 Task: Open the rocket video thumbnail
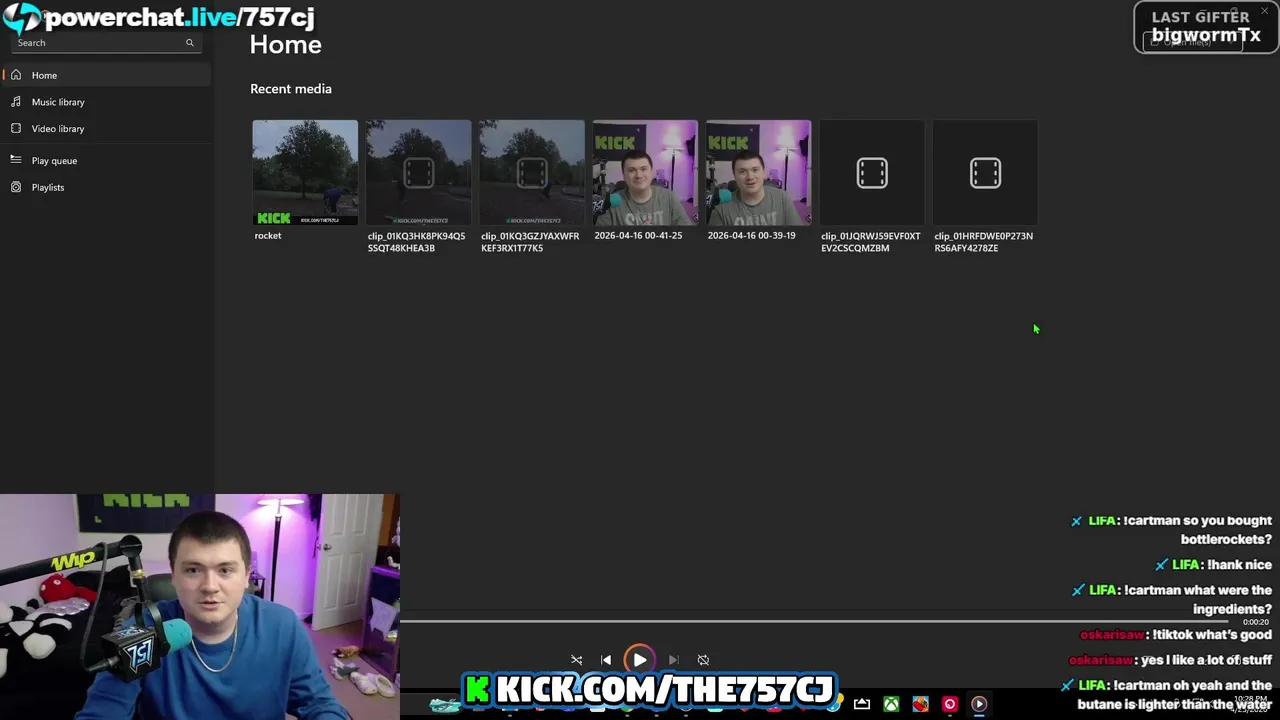click(305, 173)
